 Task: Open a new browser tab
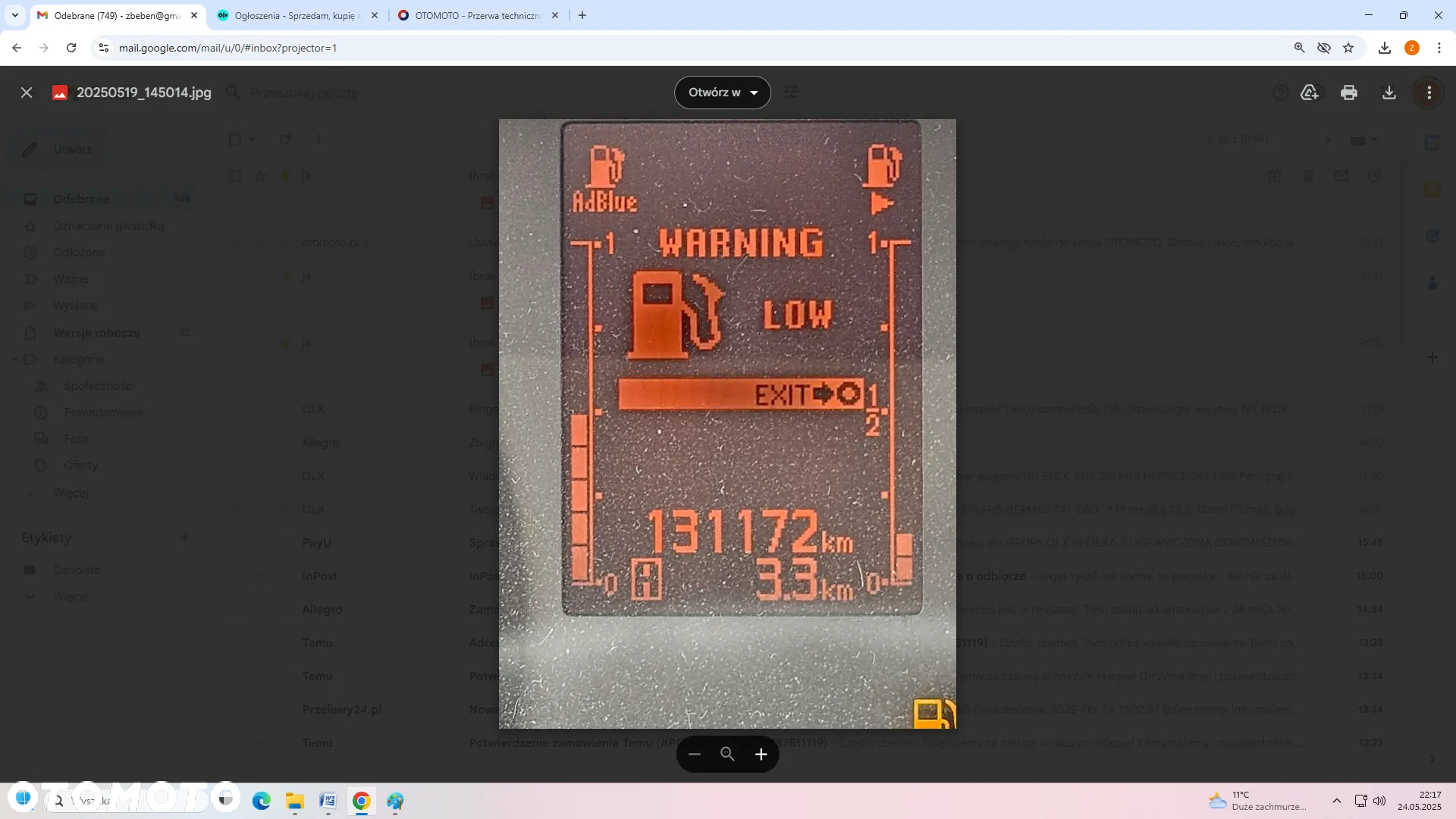tap(582, 15)
